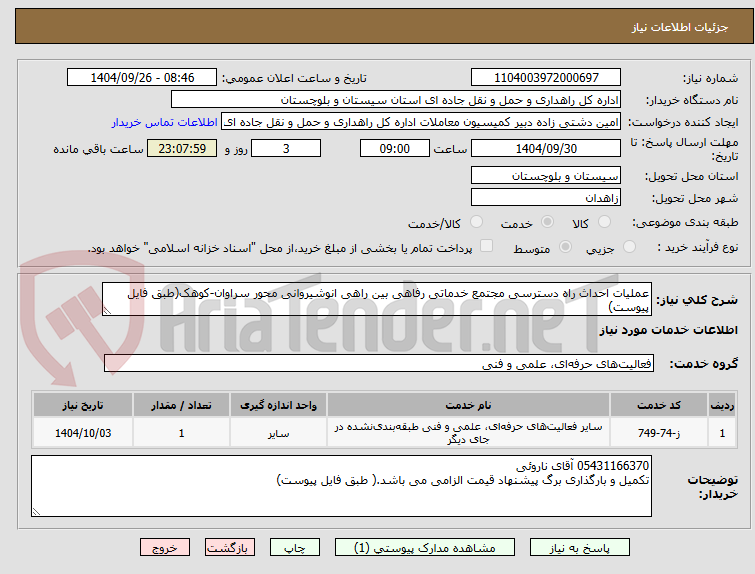755x574 pixels.
Task: Open 'مشاهده مدارک پیوستی (1)' attachments
Action: 425,548
